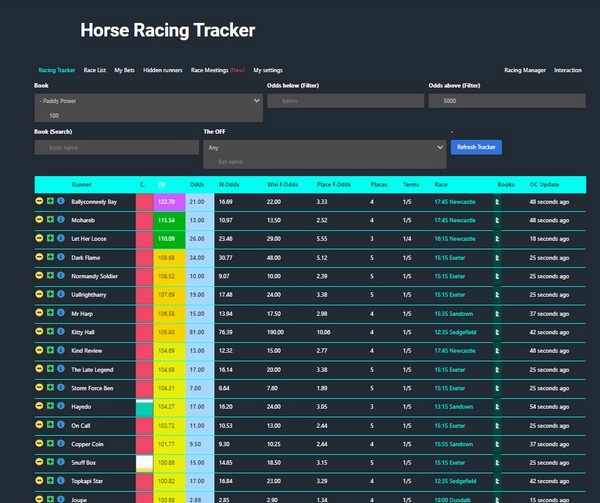The width and height of the screenshot is (600, 503).
Task: Click yellow minus icon for Dark Flame
Action: tap(39, 257)
